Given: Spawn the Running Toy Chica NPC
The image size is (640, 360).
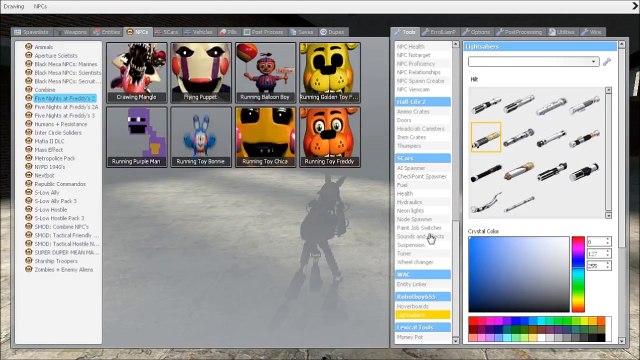Looking at the screenshot, I should click(x=265, y=137).
